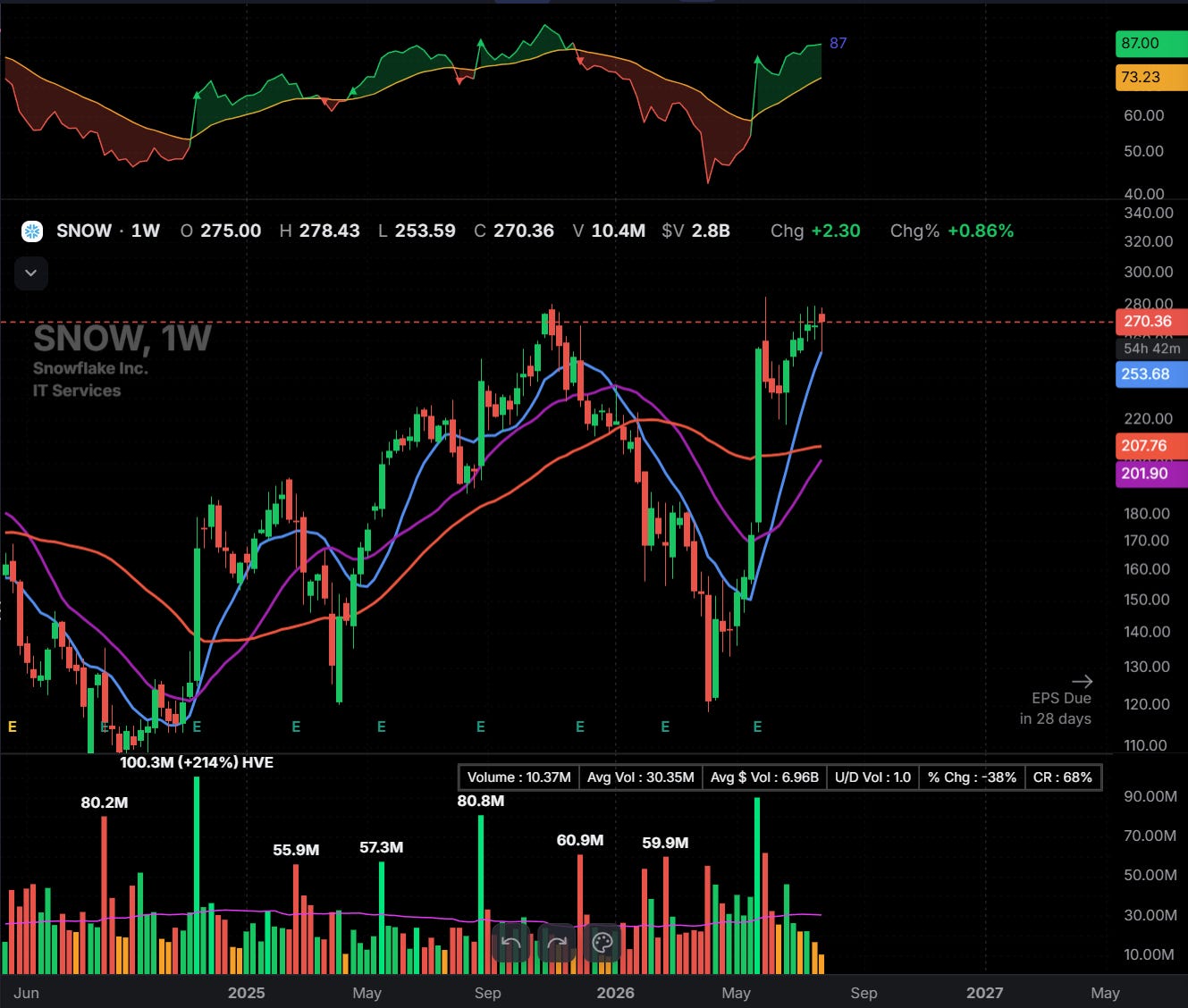Viewport: 1188px width, 1008px height.
Task: Click the Chg value +2.30
Action: click(836, 231)
